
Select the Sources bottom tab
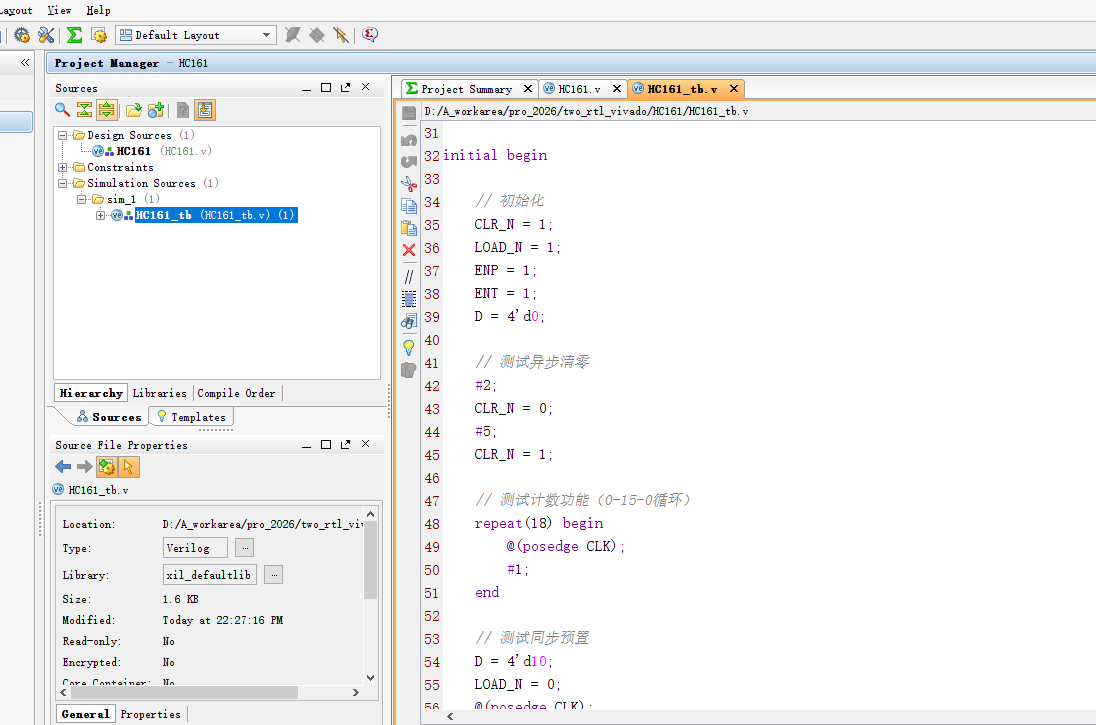click(x=109, y=417)
